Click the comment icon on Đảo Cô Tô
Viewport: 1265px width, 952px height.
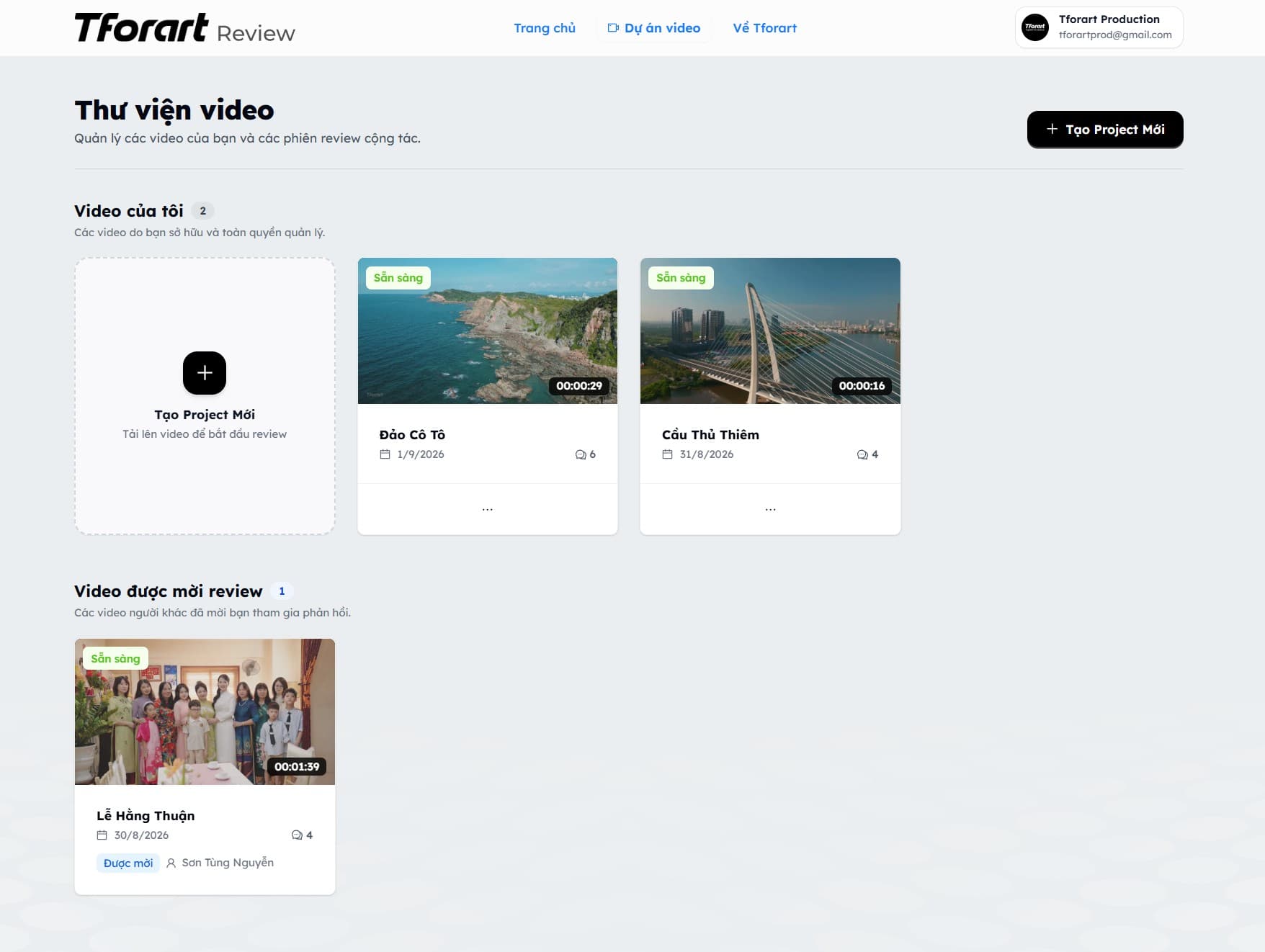[x=581, y=454]
